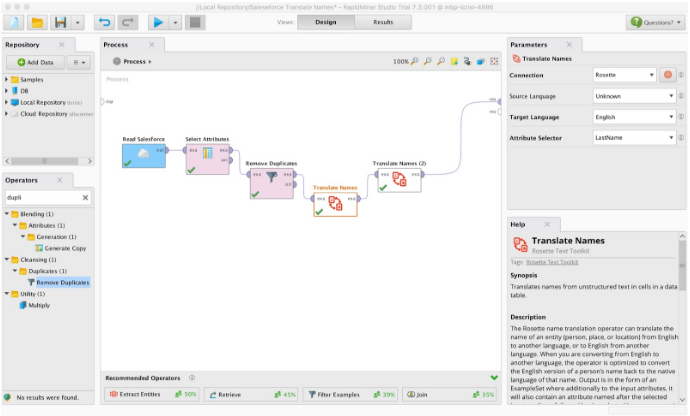Select the Process panel tab
Screen dimensions: 690x416
coord(116,44)
